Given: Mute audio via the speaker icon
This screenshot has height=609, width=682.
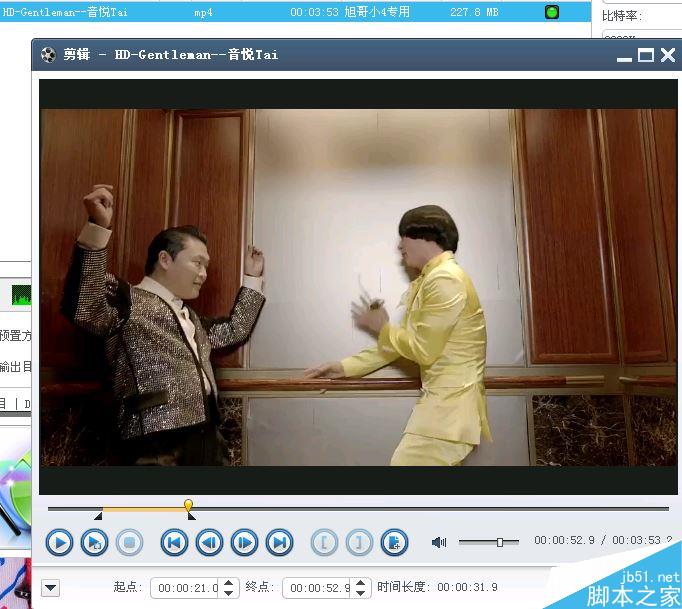Looking at the screenshot, I should (439, 542).
